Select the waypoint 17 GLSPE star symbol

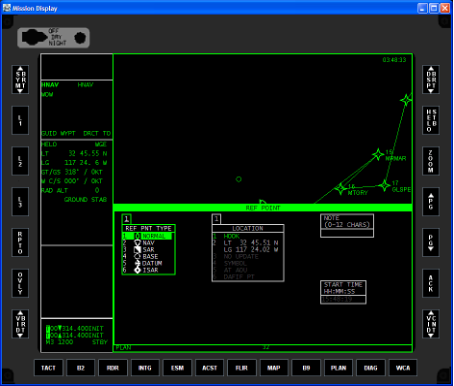point(384,185)
